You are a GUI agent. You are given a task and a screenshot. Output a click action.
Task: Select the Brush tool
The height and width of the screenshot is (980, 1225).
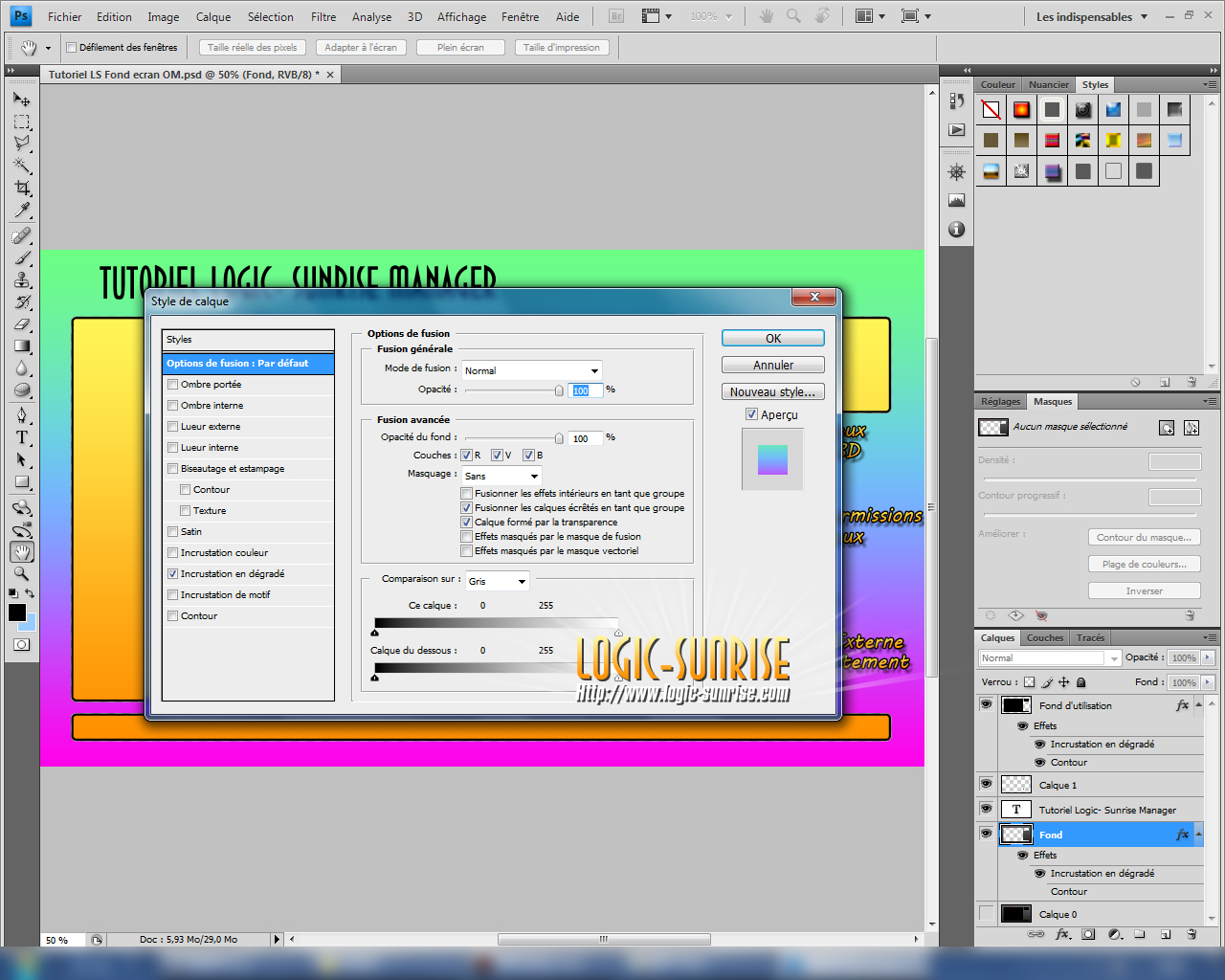[22, 257]
